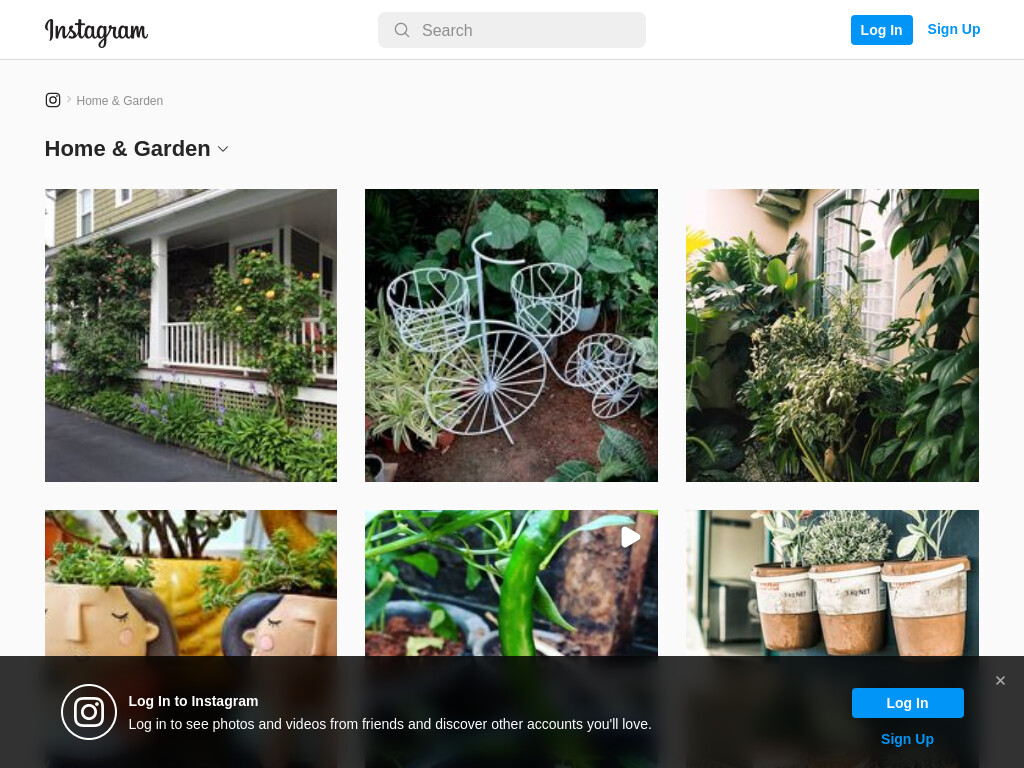Screen dimensions: 1024x768
Task: Click the Instagram logo in login banner
Action: click(x=89, y=712)
